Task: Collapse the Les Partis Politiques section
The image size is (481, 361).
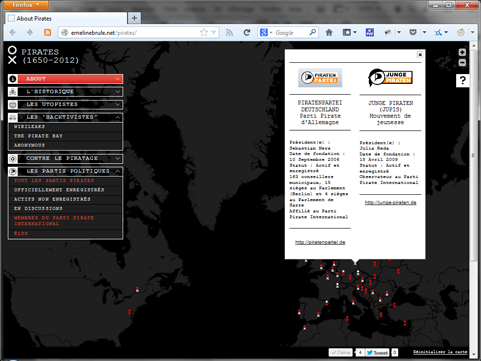Action: pyautogui.click(x=66, y=171)
